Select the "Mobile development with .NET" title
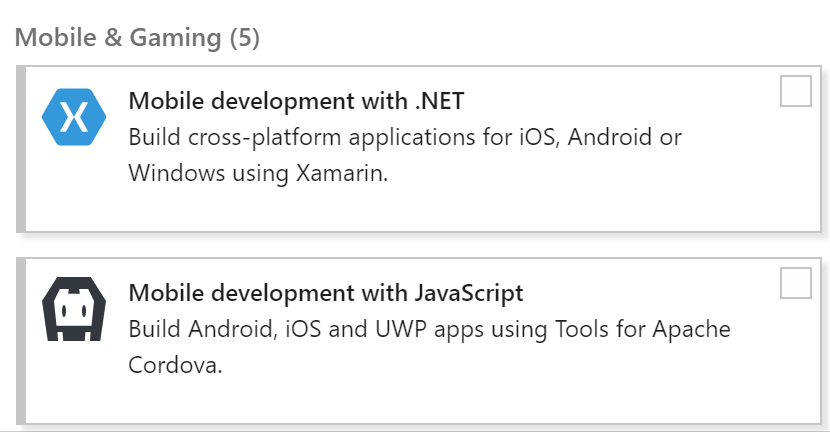 click(297, 100)
